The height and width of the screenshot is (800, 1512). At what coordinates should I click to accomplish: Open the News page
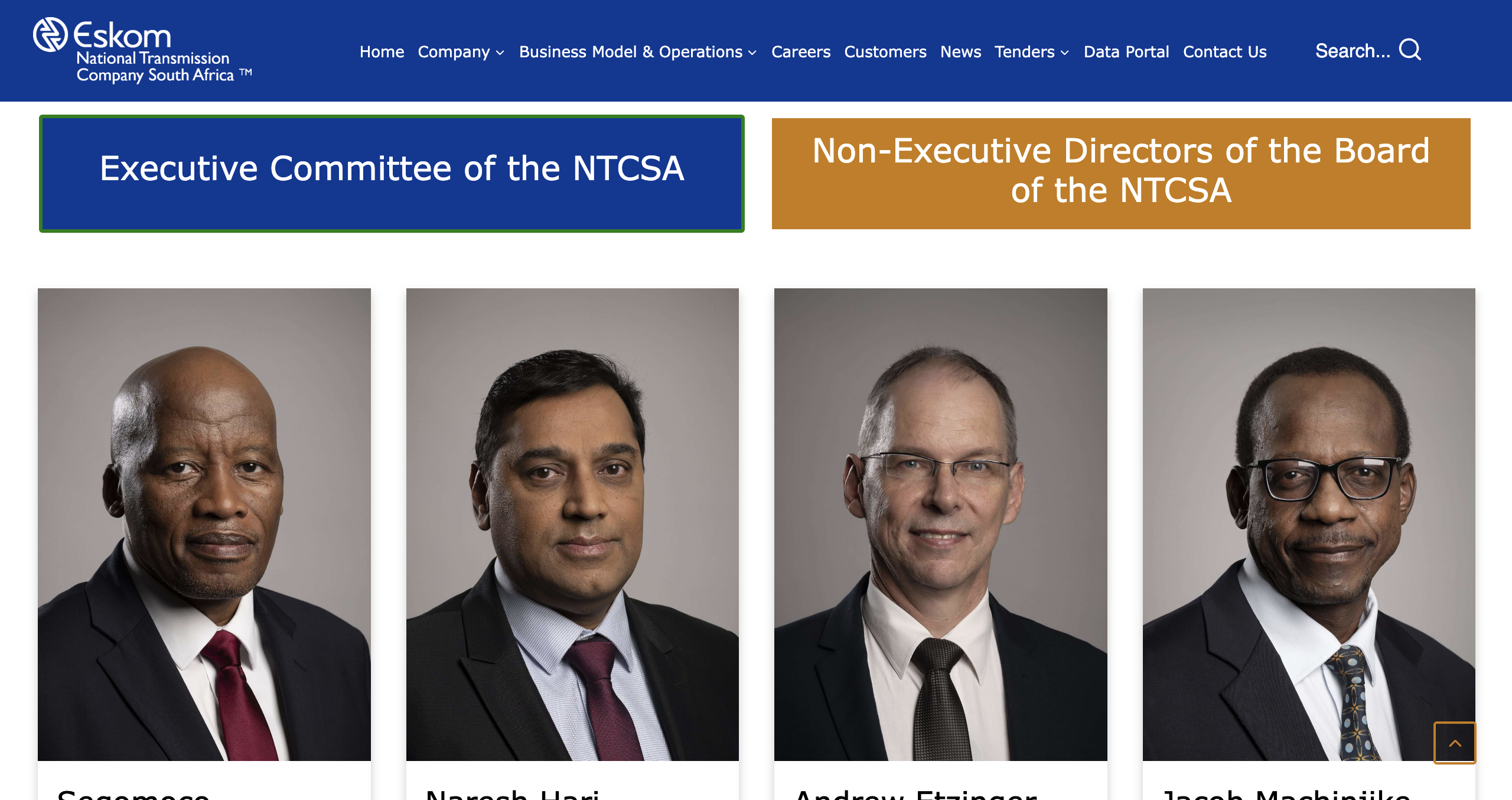(x=960, y=52)
